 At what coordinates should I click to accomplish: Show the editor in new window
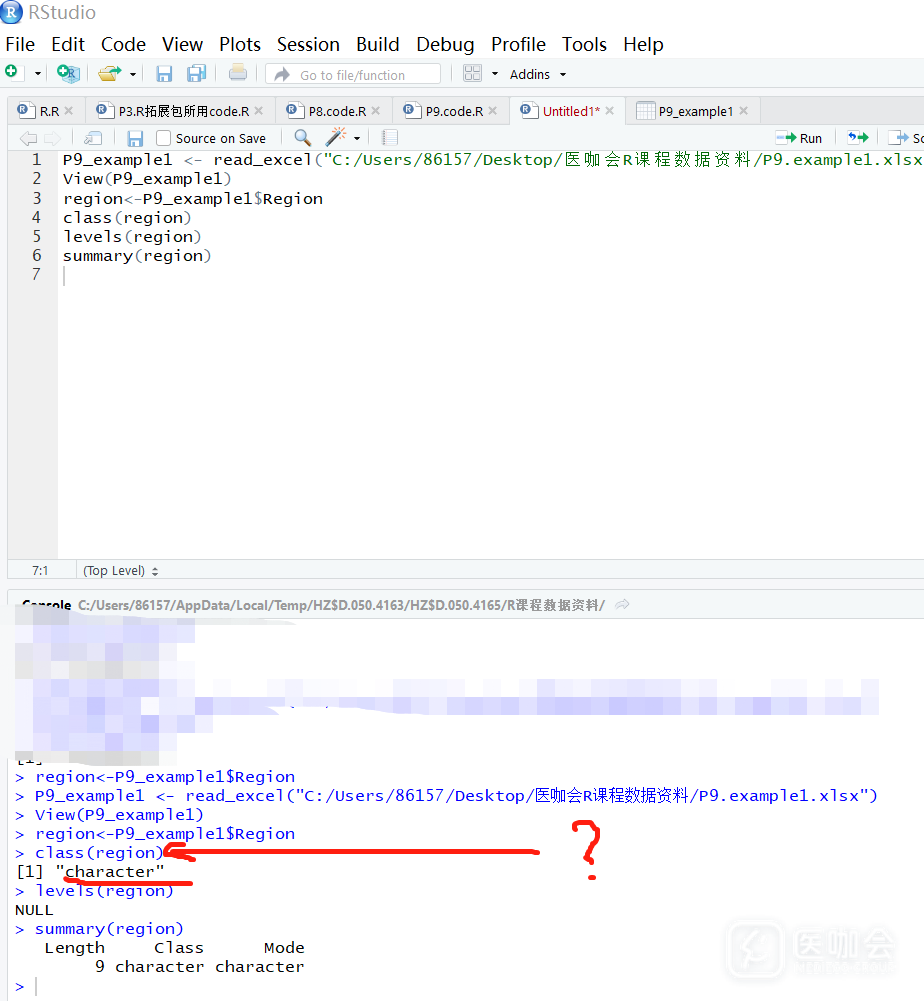coord(92,138)
